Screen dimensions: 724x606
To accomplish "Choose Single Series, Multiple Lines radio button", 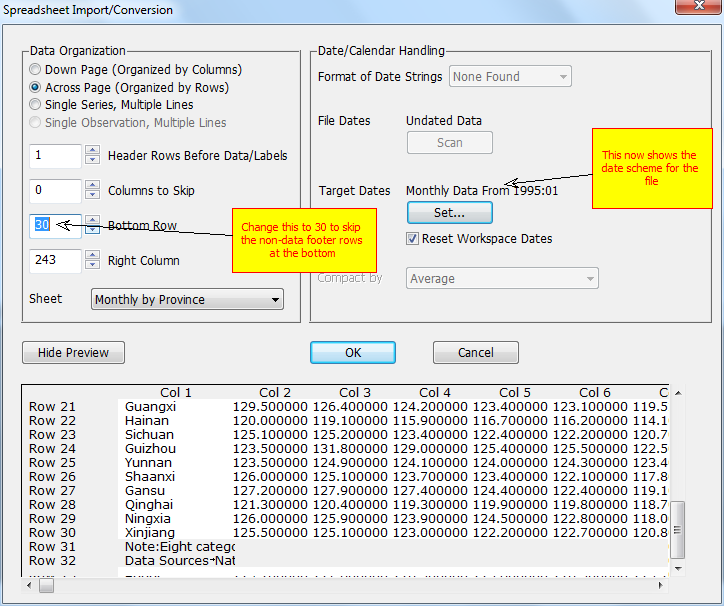I will pos(36,105).
